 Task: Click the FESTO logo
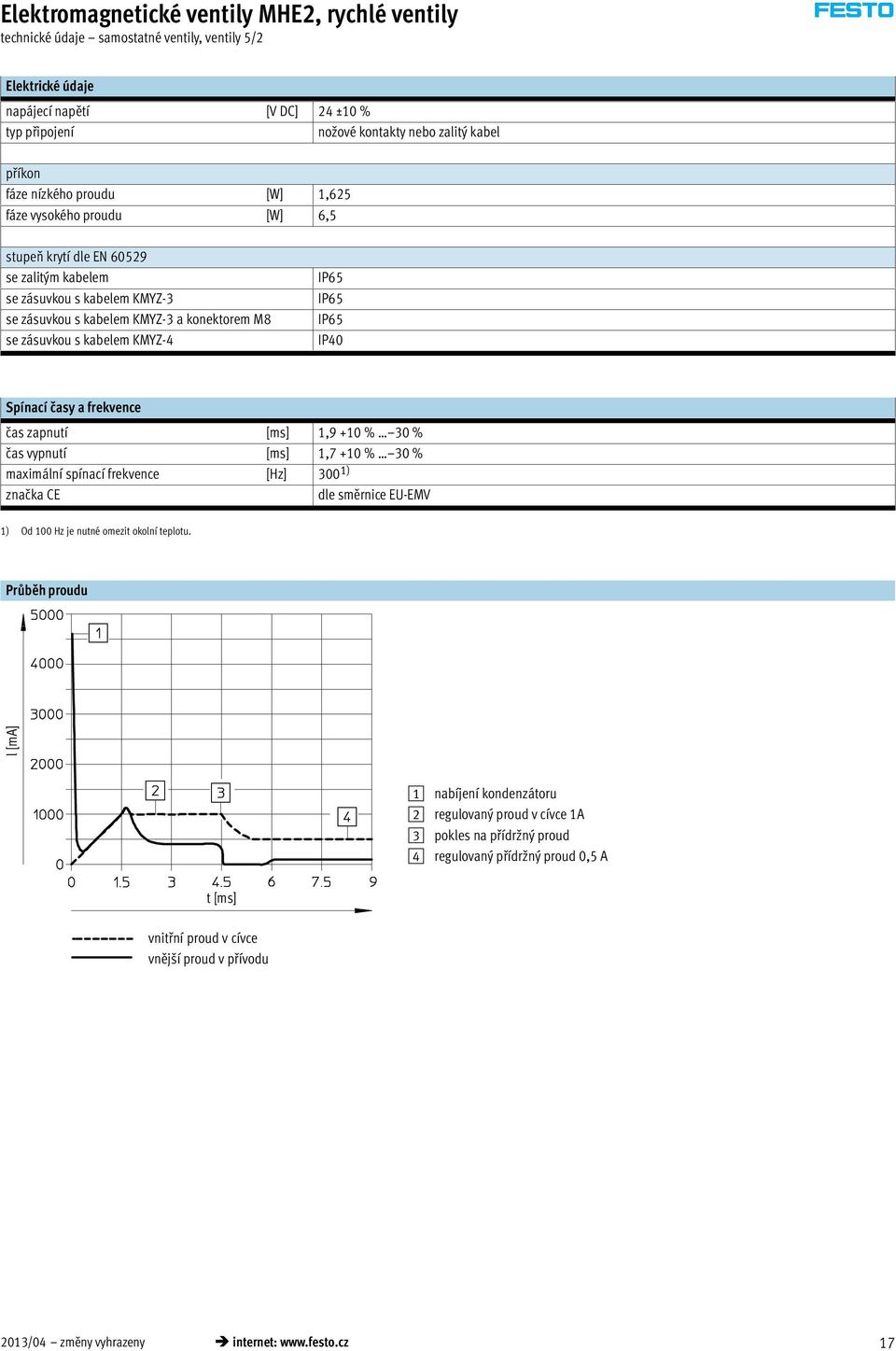pyautogui.click(x=854, y=10)
